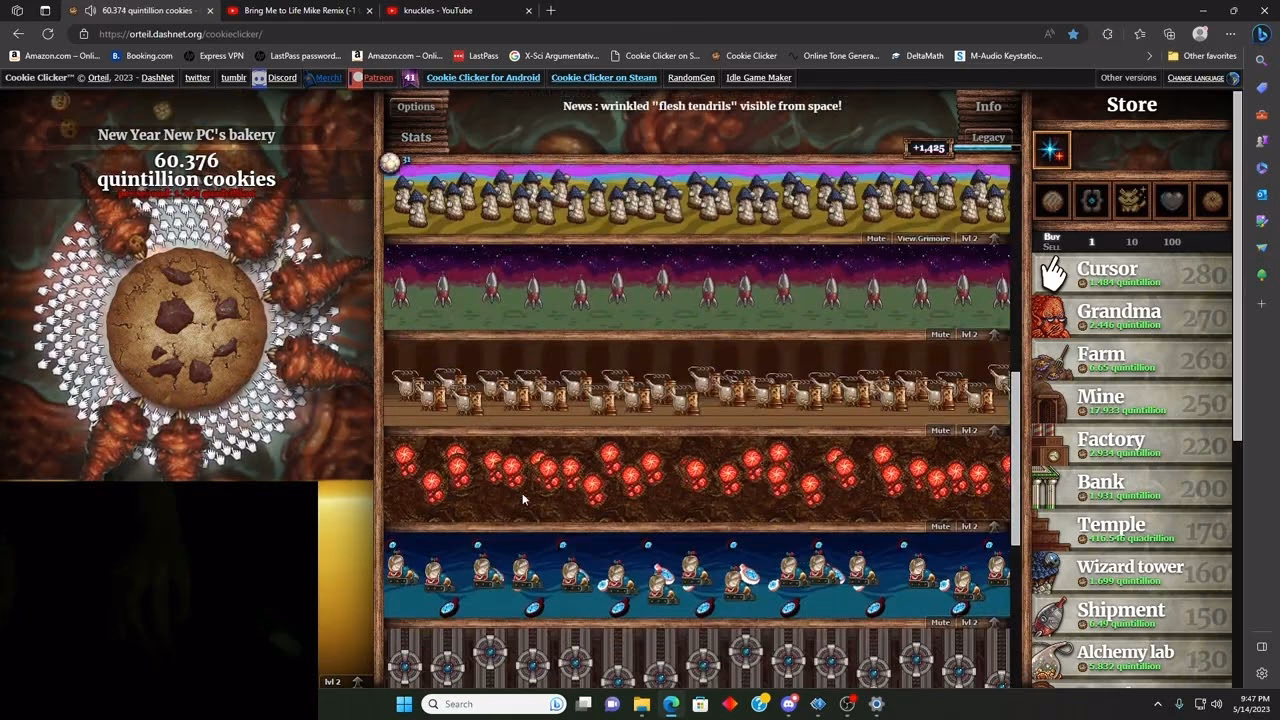Open the milk selector cookie switch

(x=1052, y=201)
